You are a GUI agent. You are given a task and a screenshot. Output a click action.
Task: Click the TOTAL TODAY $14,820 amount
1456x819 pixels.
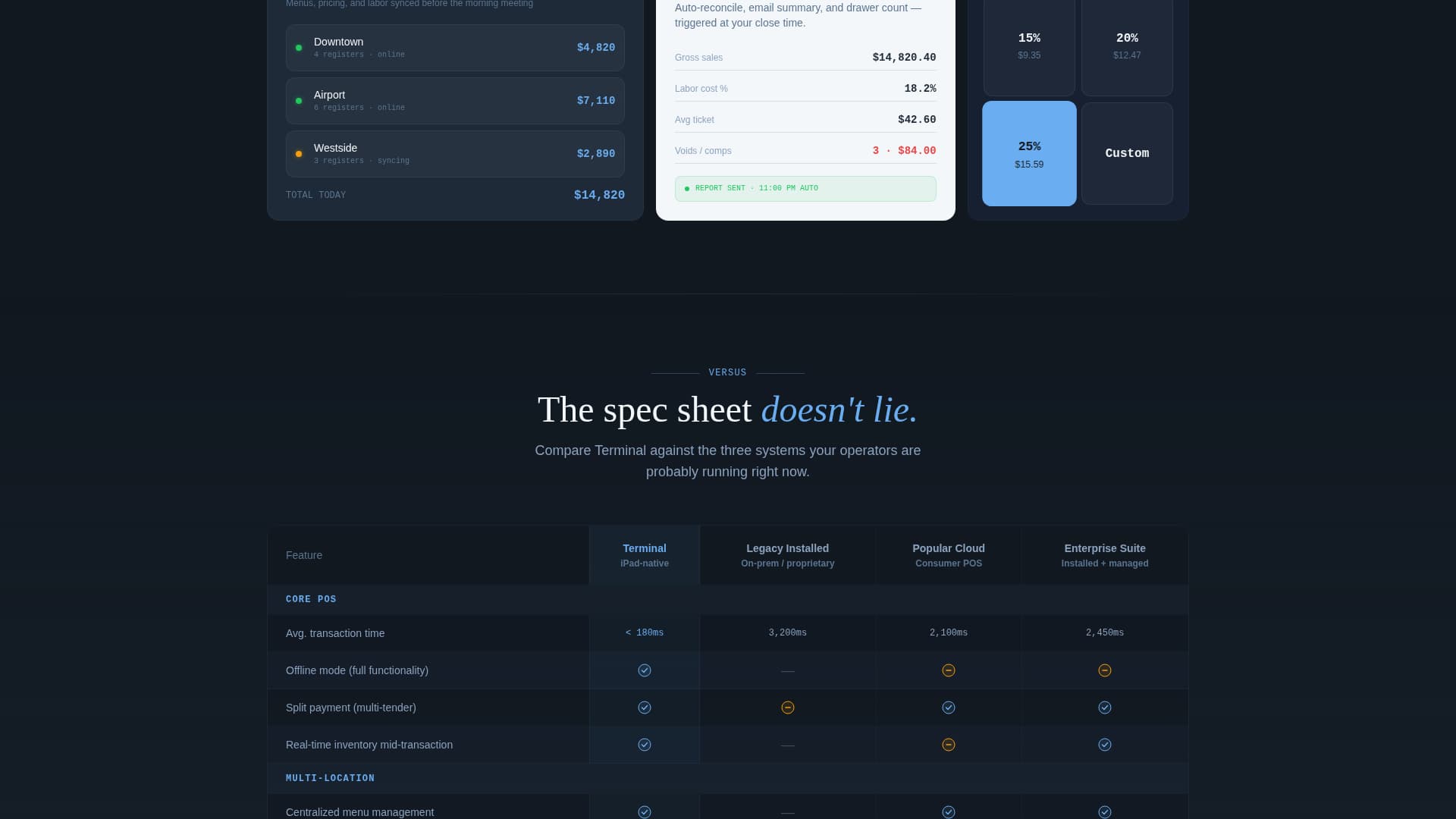click(x=599, y=195)
